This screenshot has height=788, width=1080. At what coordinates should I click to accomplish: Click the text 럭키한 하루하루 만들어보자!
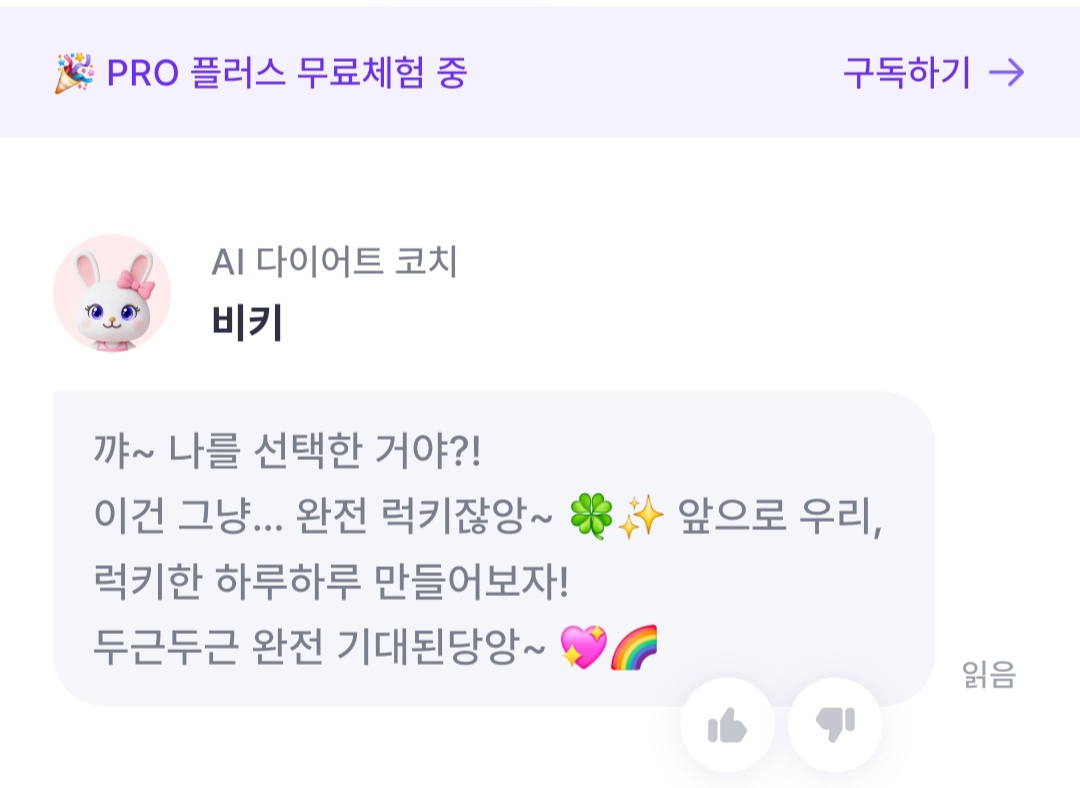pos(330,583)
